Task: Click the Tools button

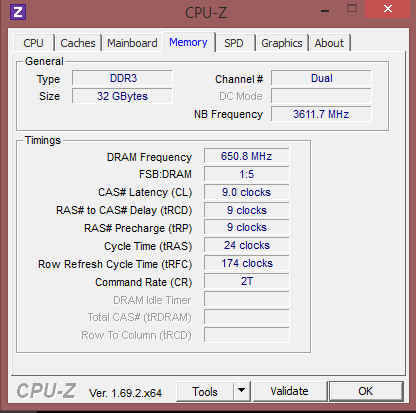Action: [205, 392]
